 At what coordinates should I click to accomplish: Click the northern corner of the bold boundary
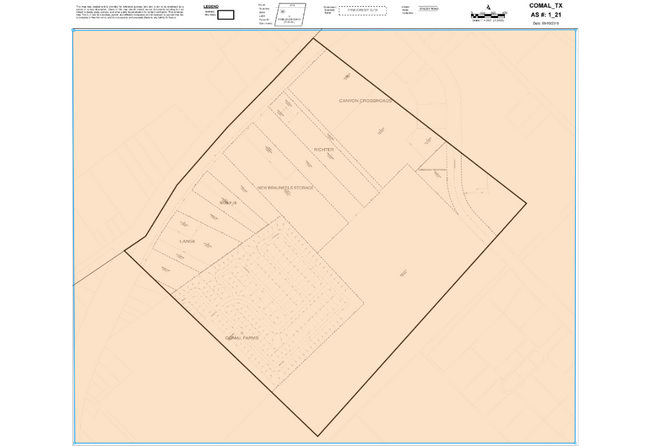click(x=316, y=39)
